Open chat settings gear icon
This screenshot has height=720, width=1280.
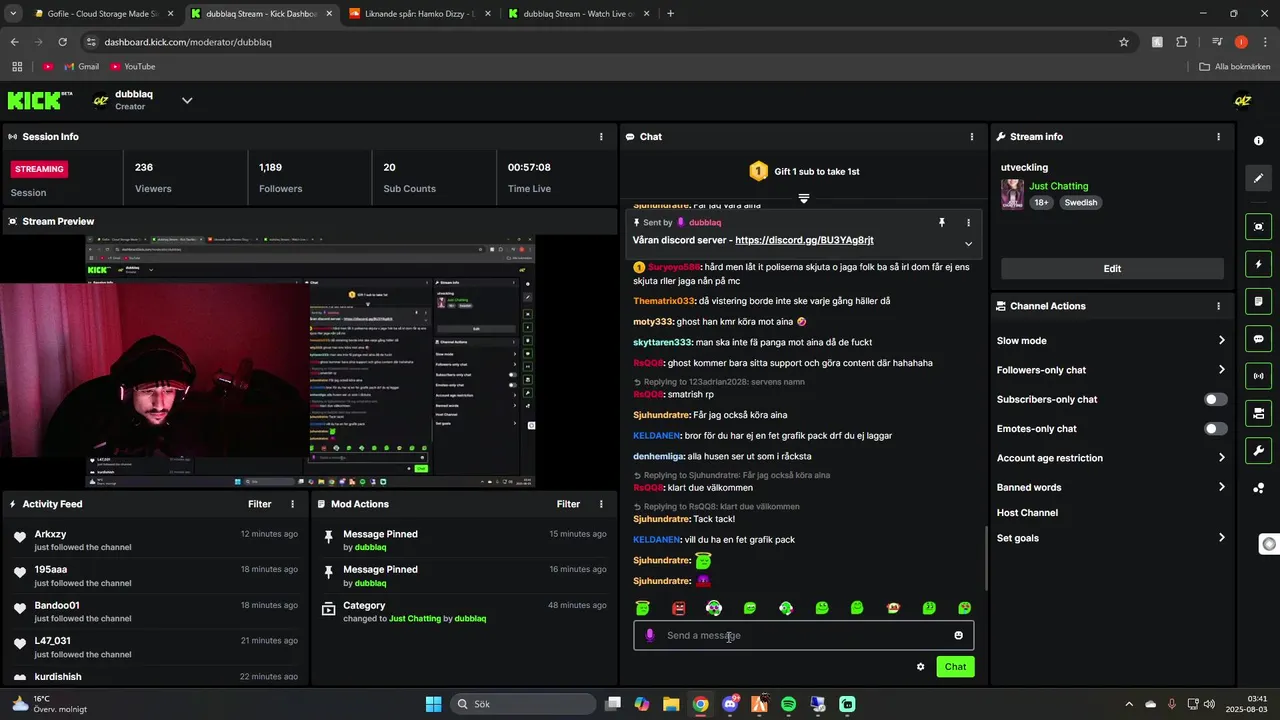point(920,667)
